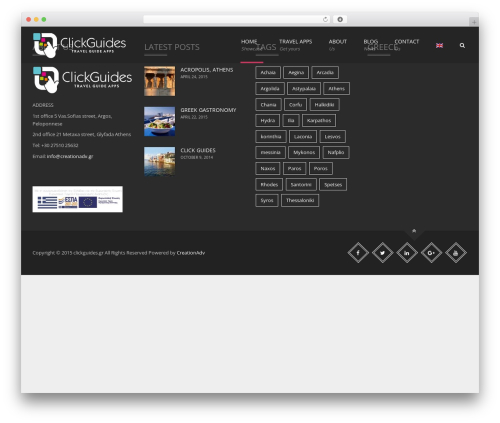
Task: Click the scroll-to-top arrow icon
Action: point(414,231)
